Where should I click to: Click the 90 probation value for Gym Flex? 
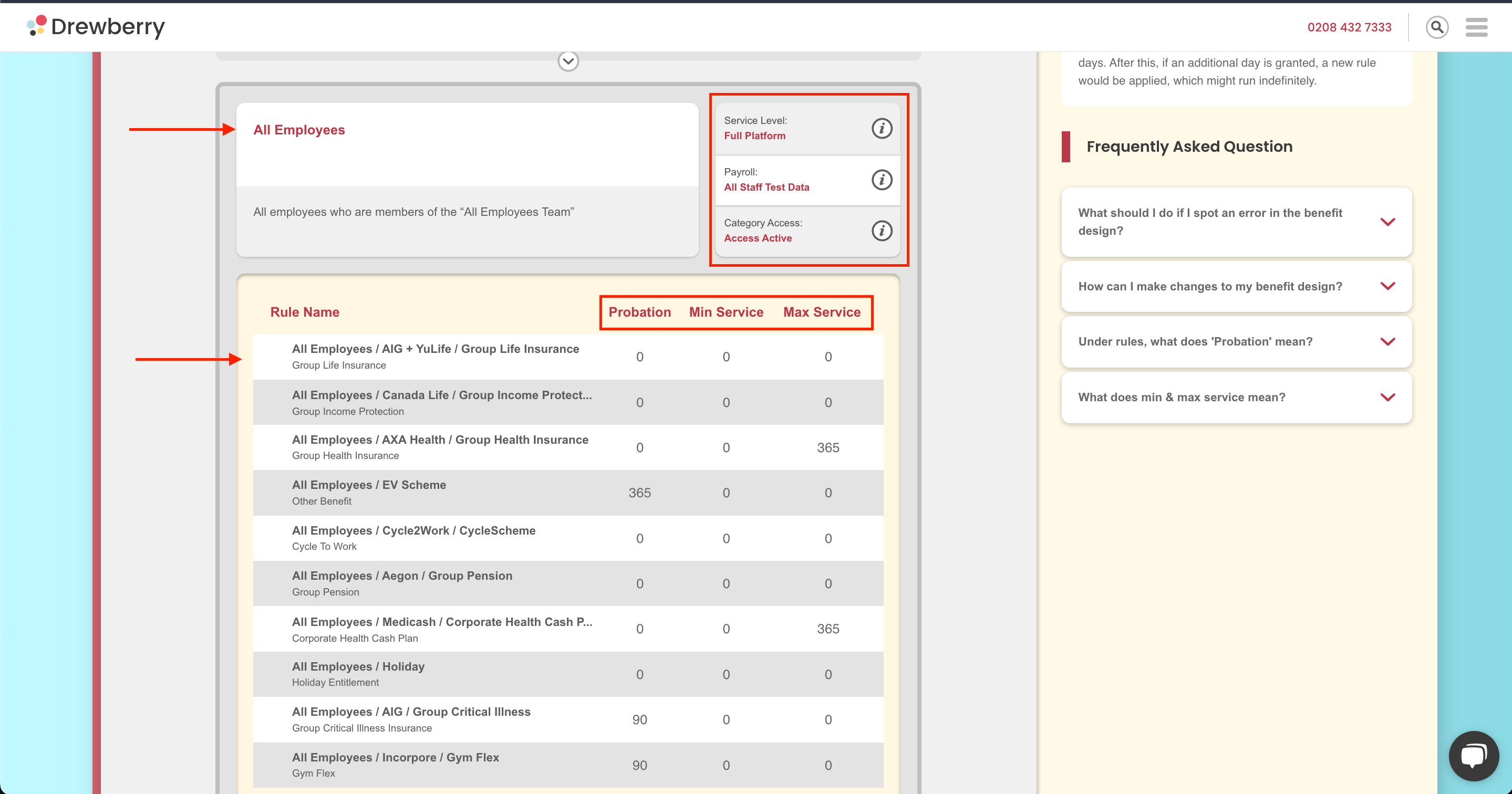[639, 766]
